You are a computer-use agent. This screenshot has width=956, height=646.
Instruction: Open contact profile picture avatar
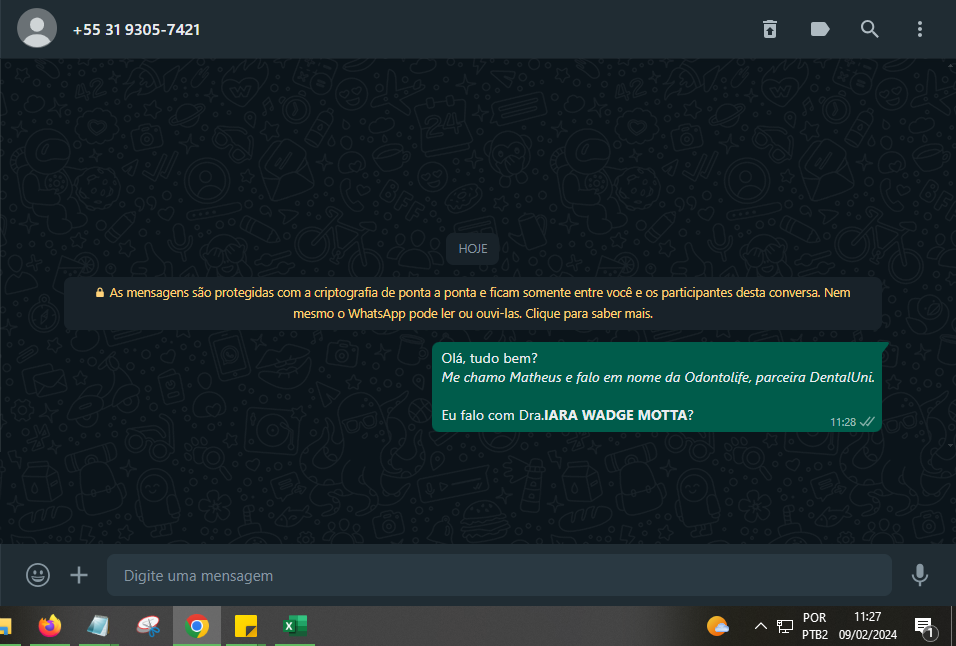(x=37, y=28)
